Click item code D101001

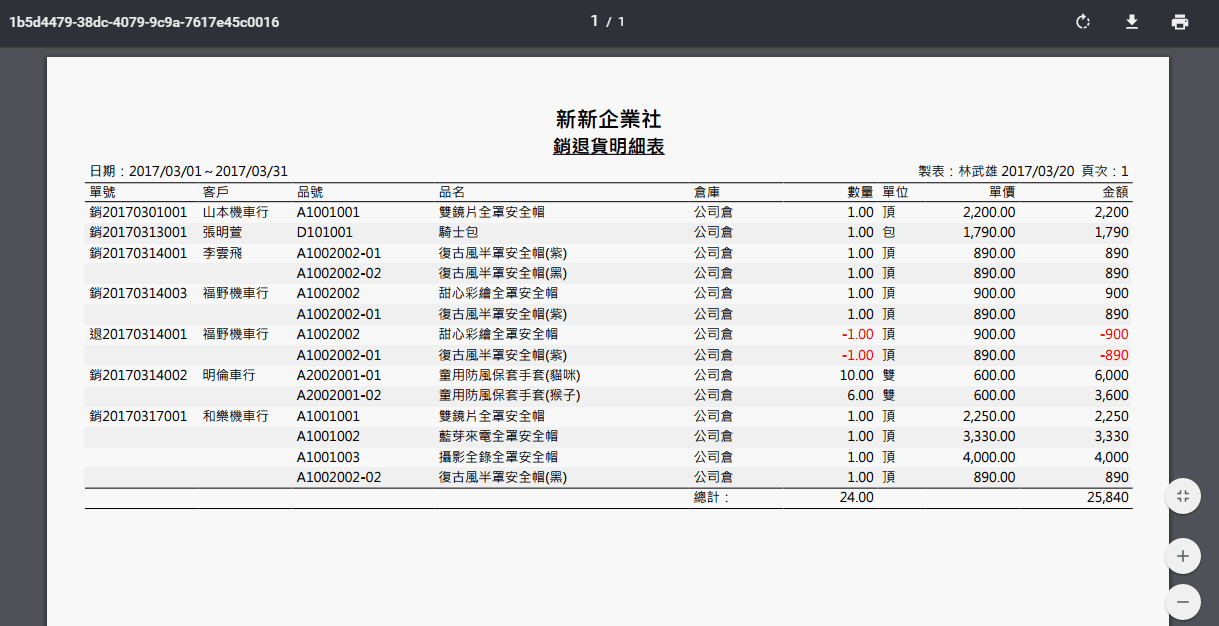coord(325,233)
